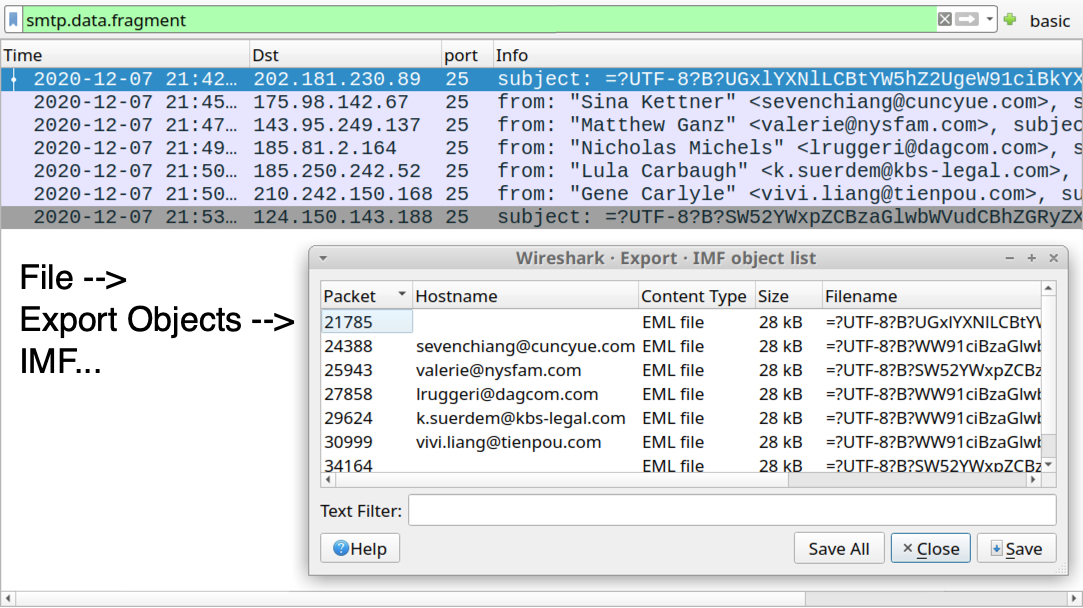Click the object list horizontal scrollbar thumb
This screenshot has height=608, width=1083.
tap(562, 479)
